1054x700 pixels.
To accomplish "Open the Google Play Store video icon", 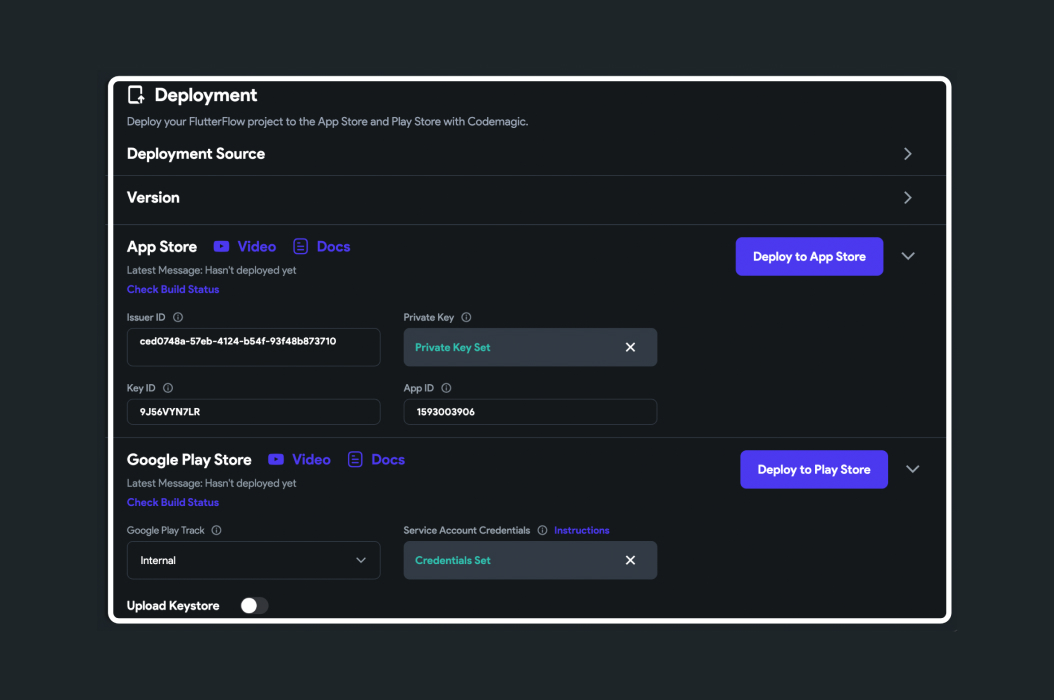I will click(x=276, y=459).
